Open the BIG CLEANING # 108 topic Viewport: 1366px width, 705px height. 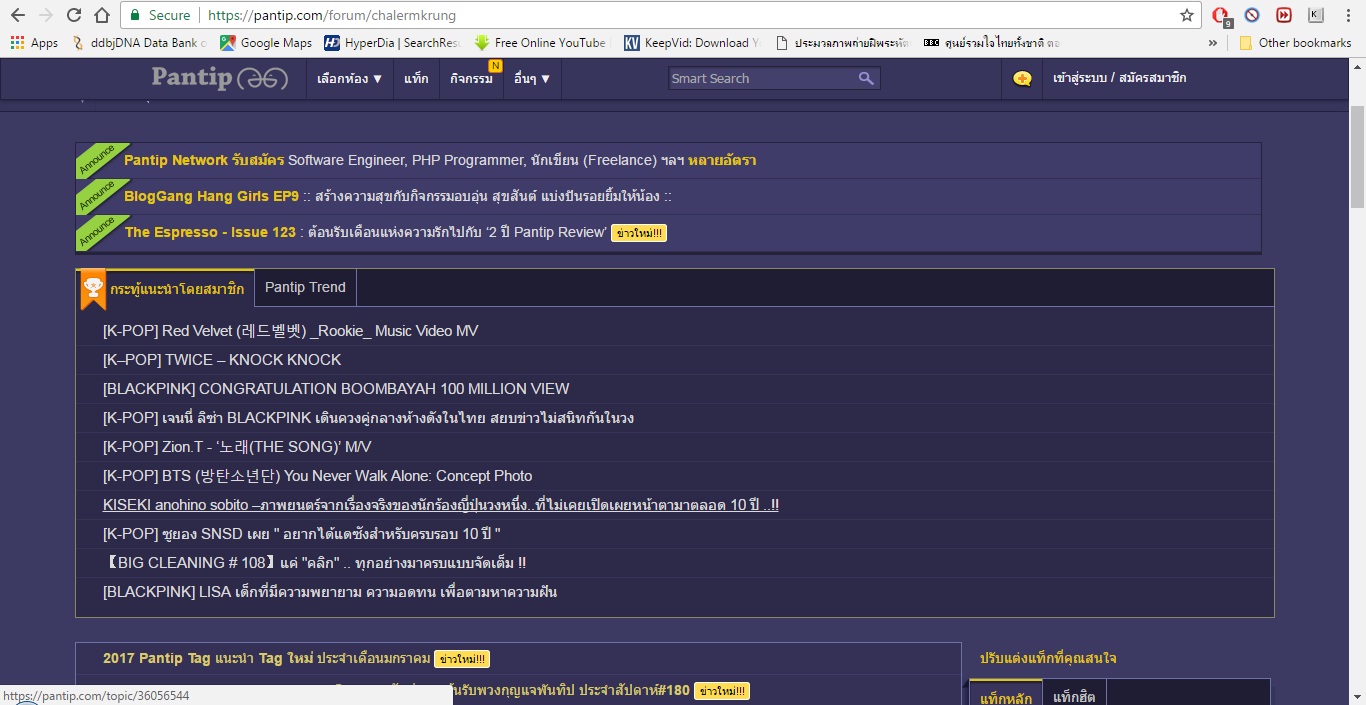pos(315,563)
